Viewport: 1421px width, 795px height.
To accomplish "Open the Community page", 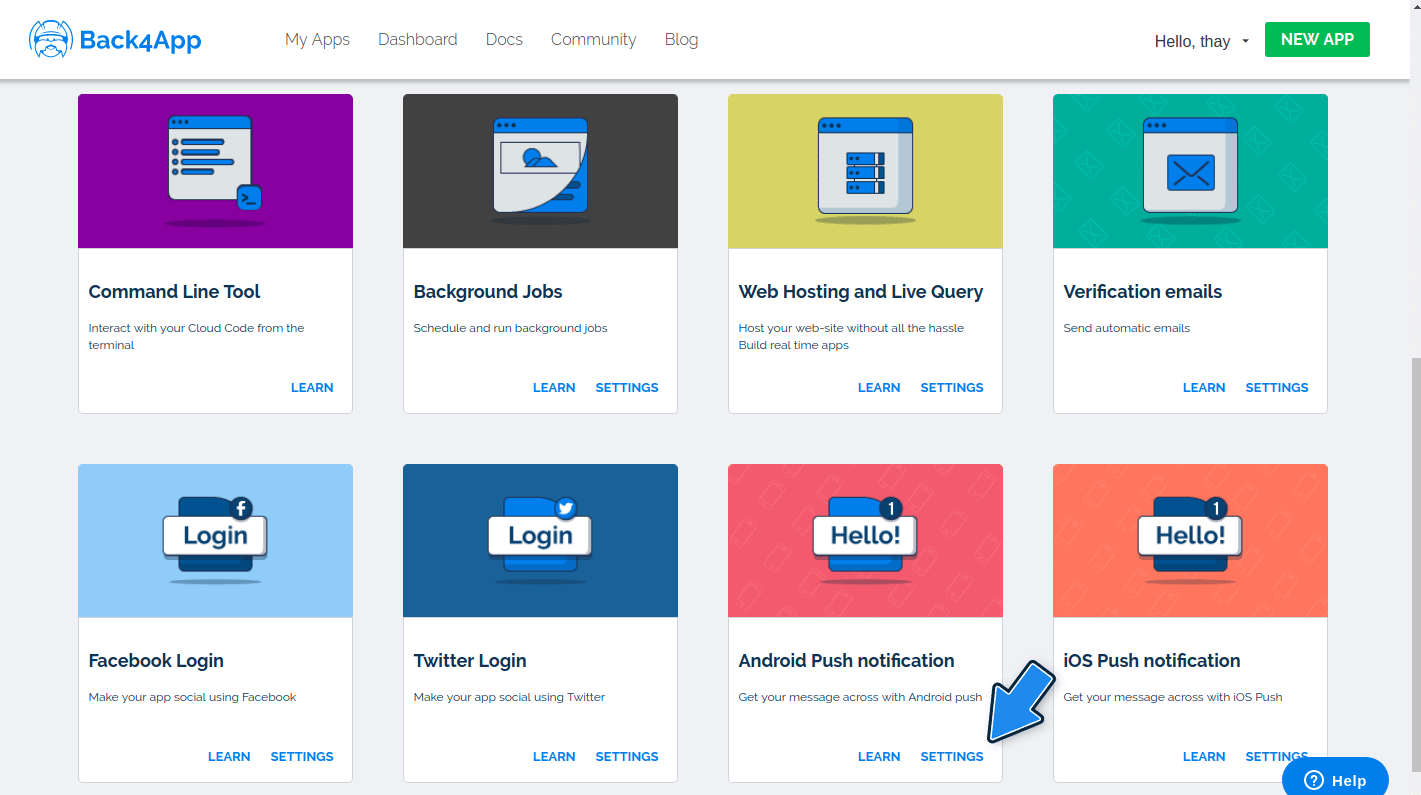I will coord(593,40).
